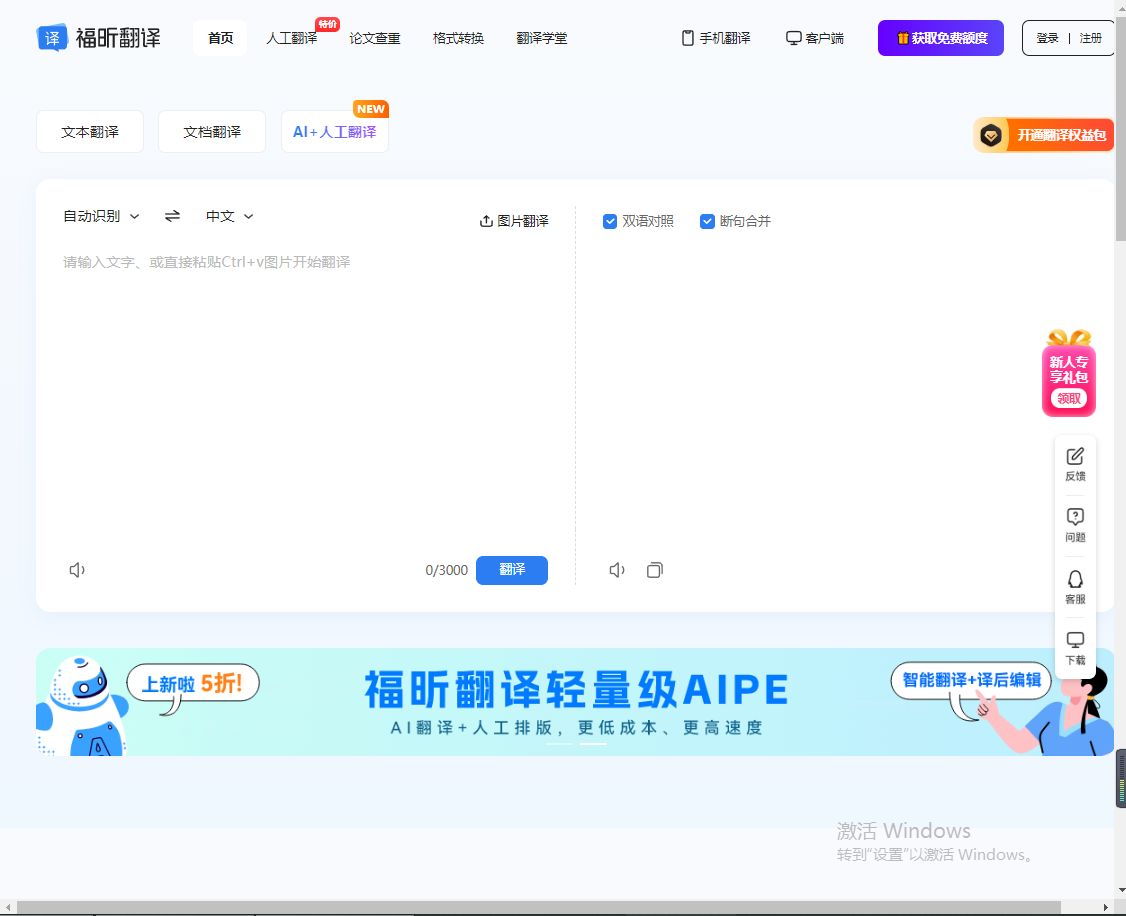Switch to the AI+人工翻译 tab
The height and width of the screenshot is (916, 1126).
pos(335,131)
